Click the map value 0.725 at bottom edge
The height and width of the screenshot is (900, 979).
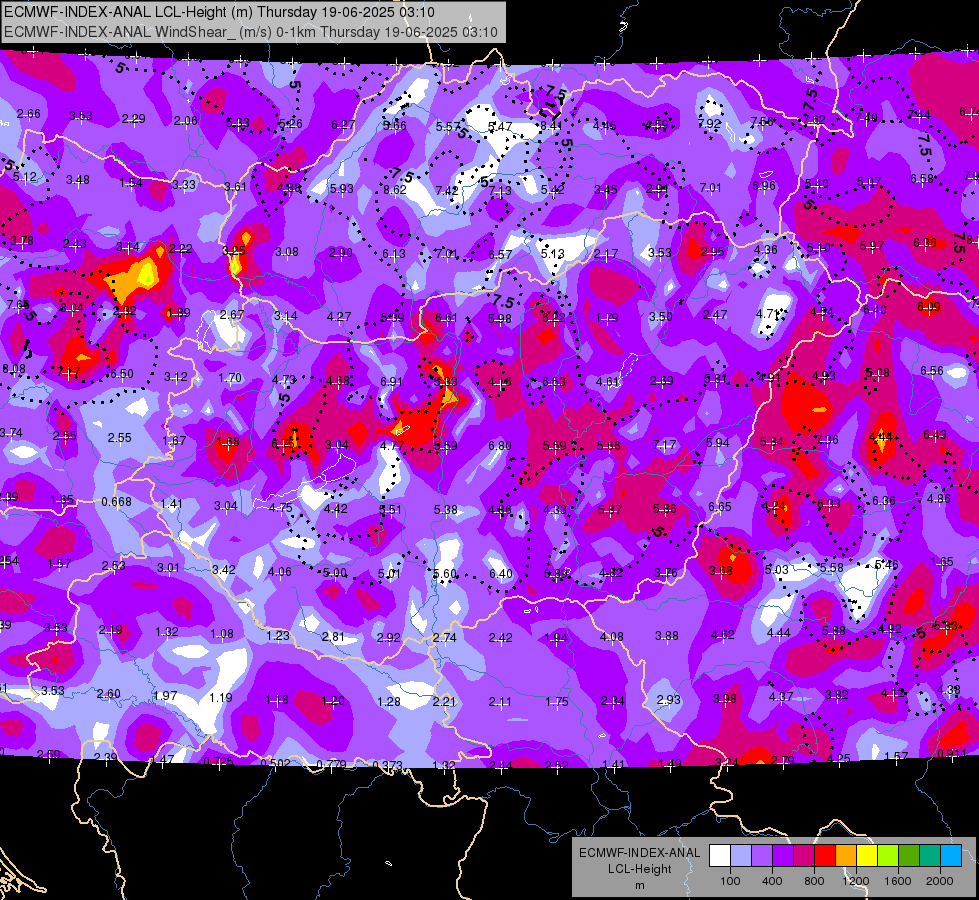(219, 761)
